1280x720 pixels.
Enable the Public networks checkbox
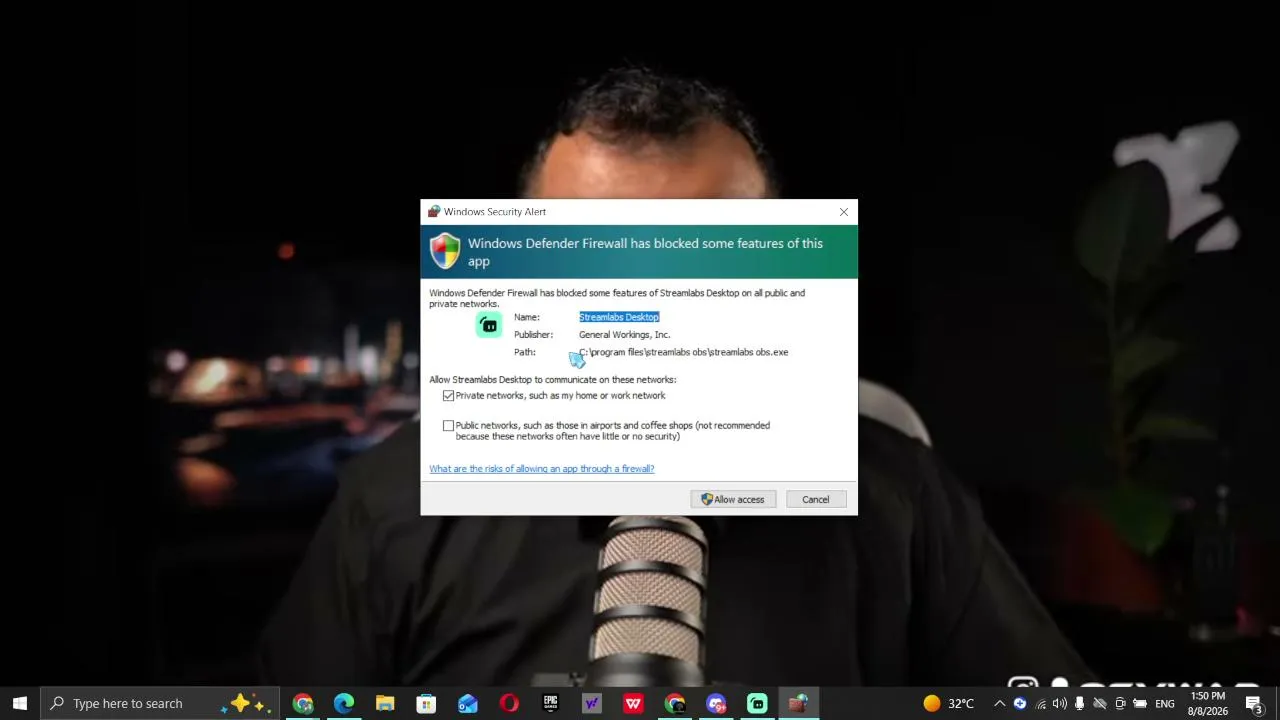[448, 426]
